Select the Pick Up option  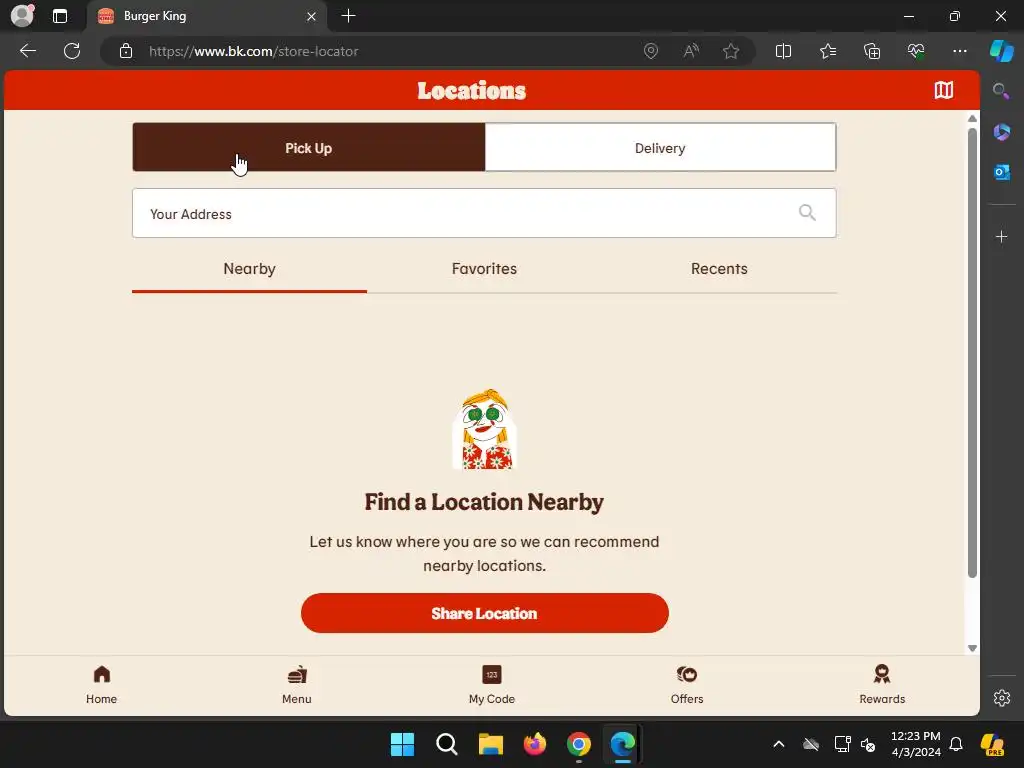click(309, 148)
